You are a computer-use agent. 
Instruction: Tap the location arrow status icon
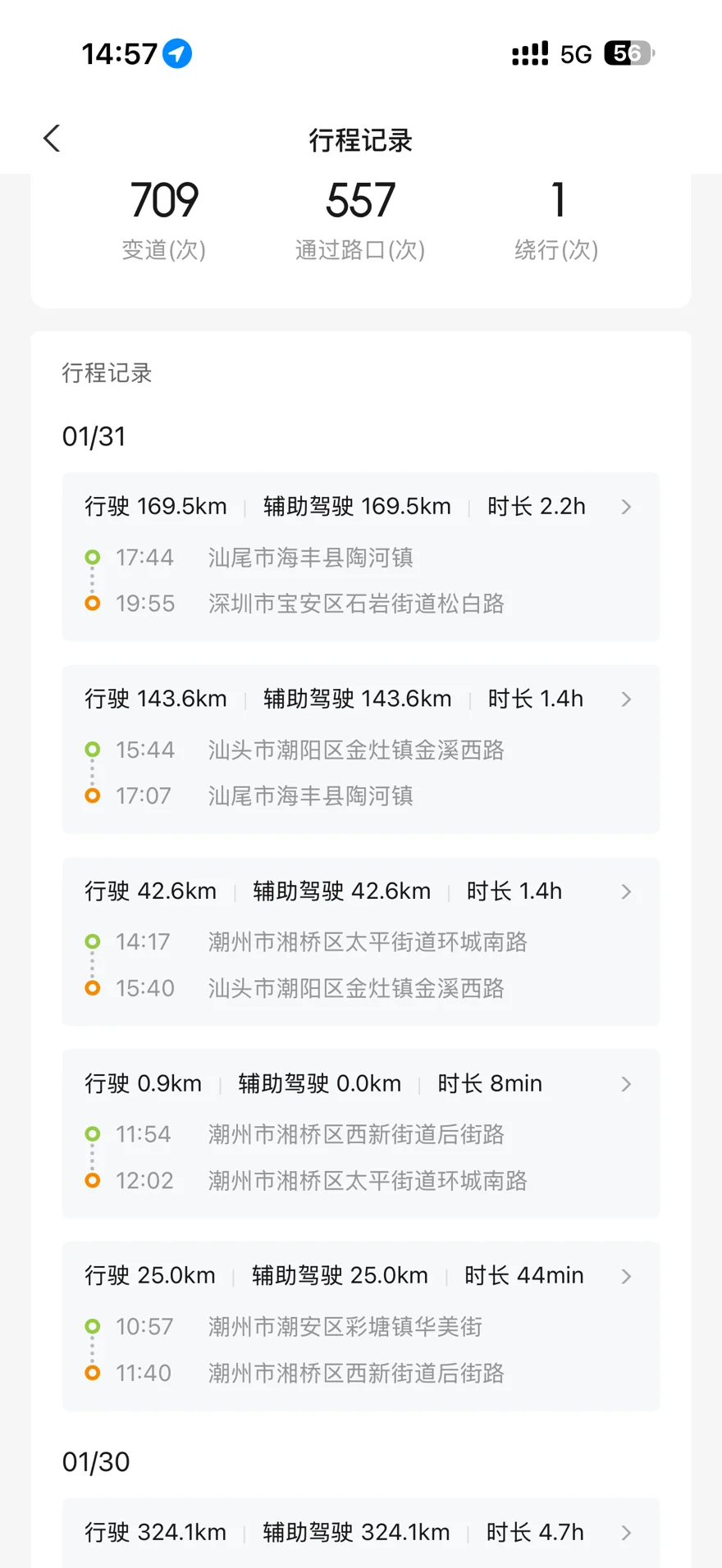coord(177,54)
